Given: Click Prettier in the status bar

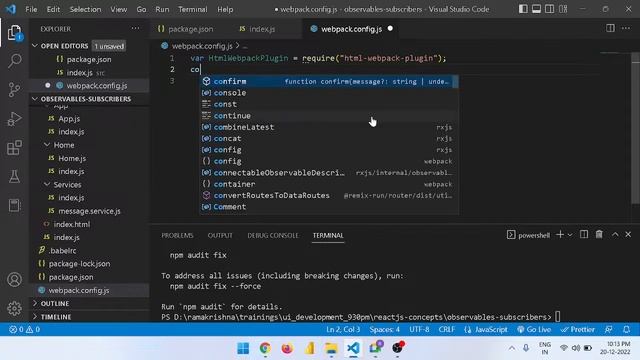Looking at the screenshot, I should coord(578,329).
